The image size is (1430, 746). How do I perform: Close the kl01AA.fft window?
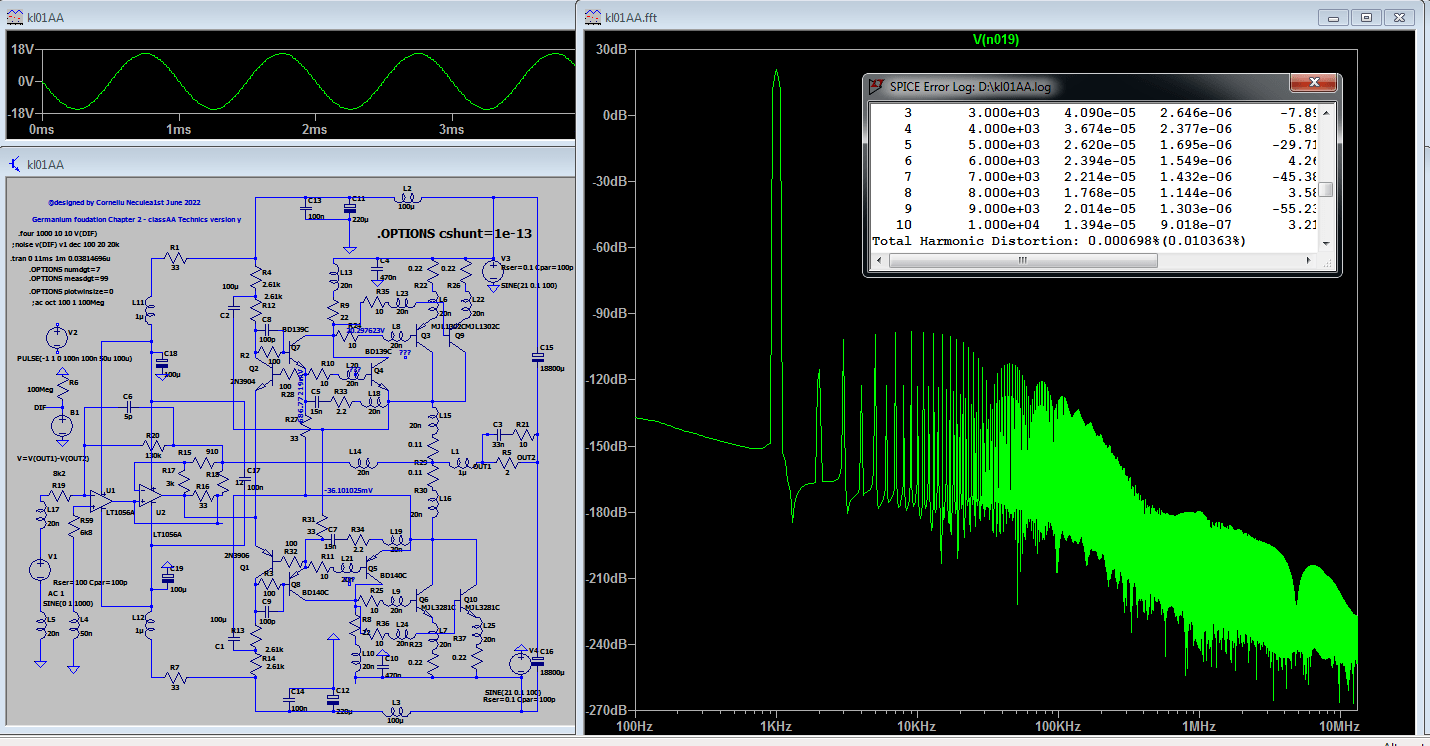click(x=1402, y=17)
